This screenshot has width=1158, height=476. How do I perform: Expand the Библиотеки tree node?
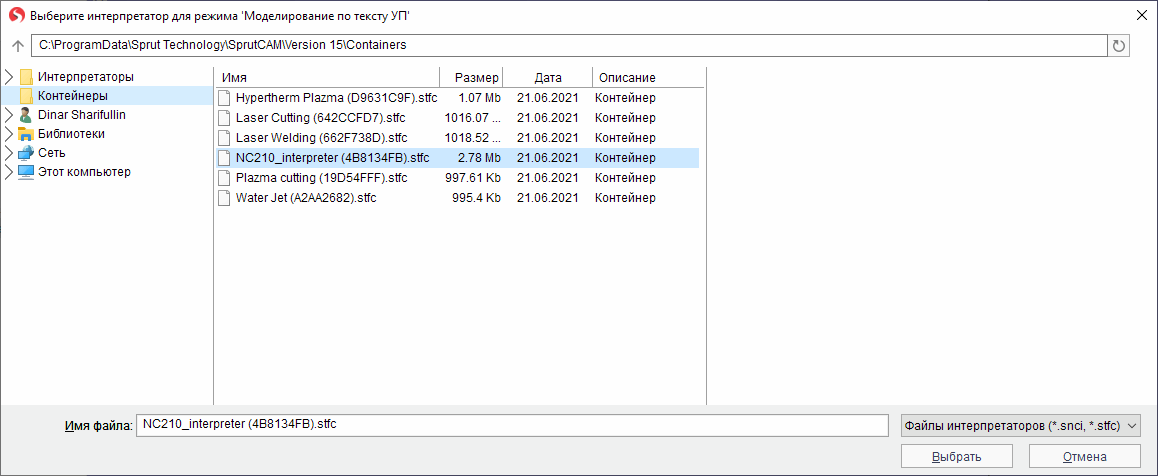[9, 134]
